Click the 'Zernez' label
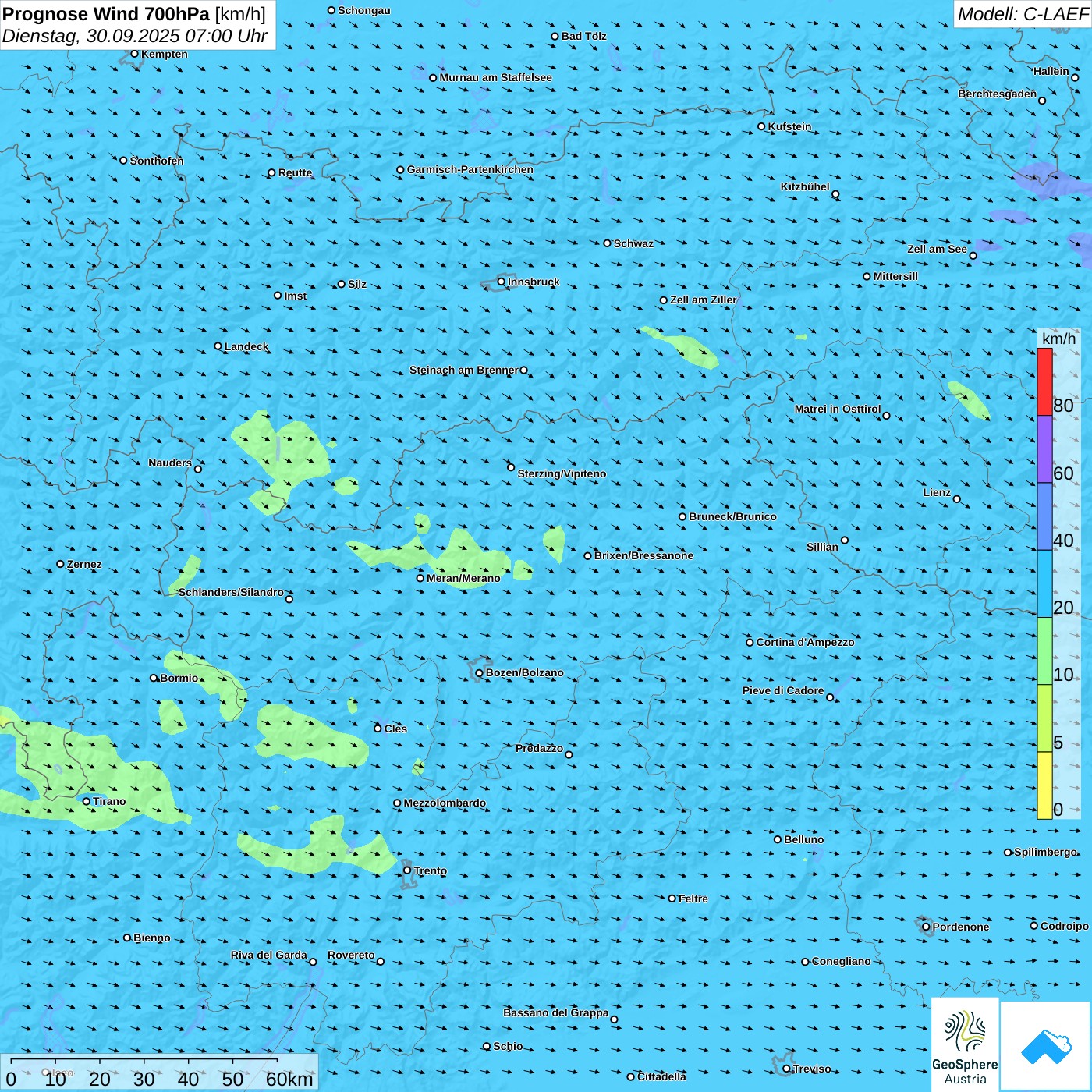1092x1092 pixels. coord(84,564)
